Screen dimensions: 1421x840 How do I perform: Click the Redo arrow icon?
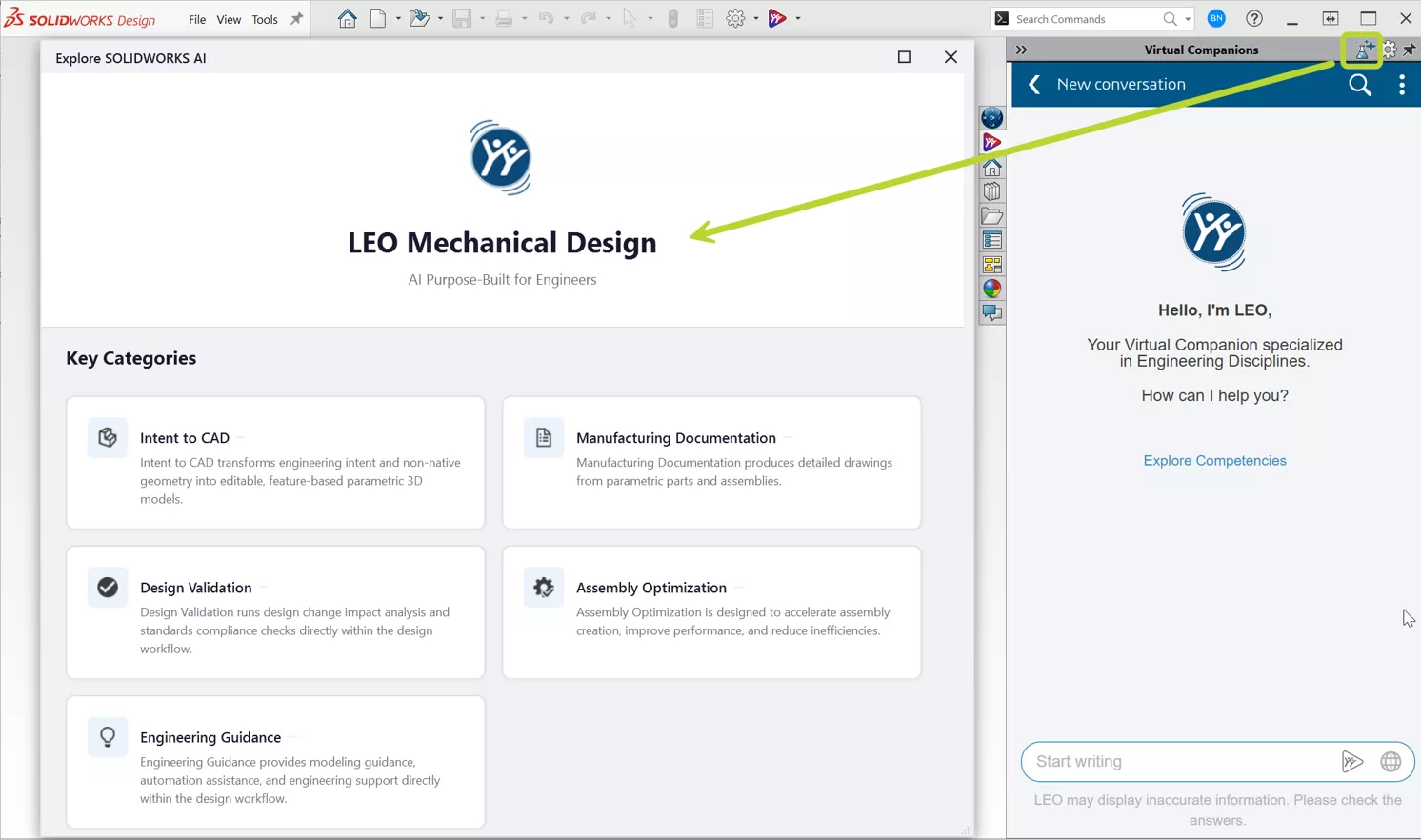click(588, 18)
